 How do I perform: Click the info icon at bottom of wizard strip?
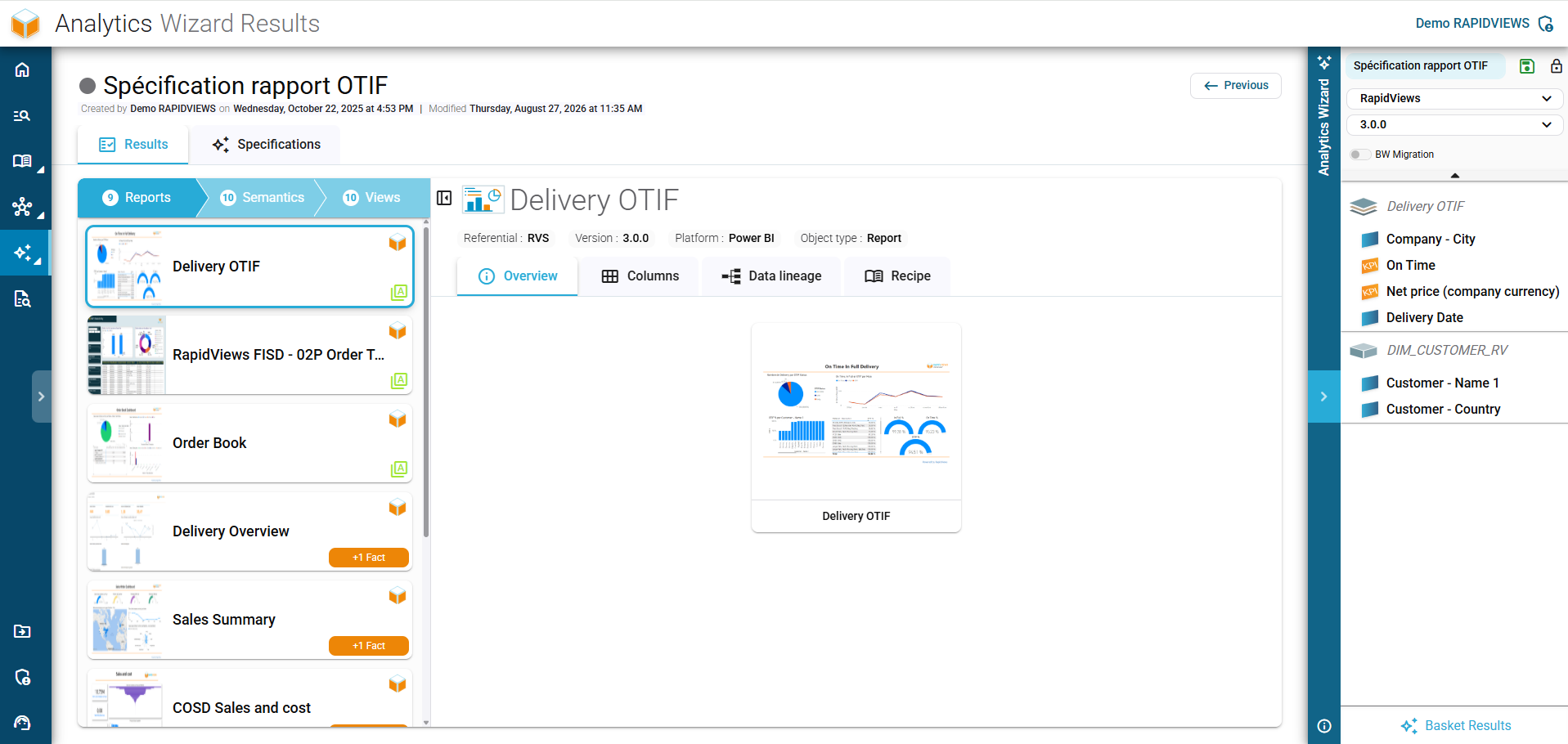1324,726
